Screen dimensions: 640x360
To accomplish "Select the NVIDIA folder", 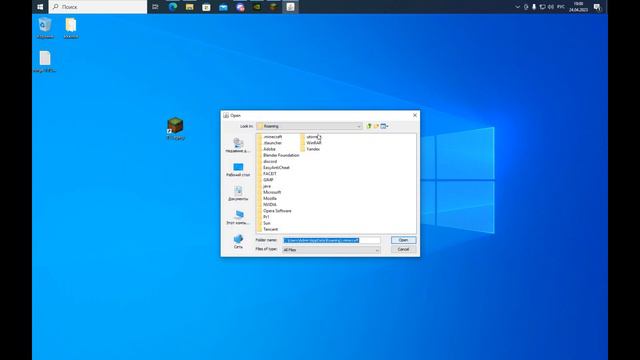I will (267, 204).
